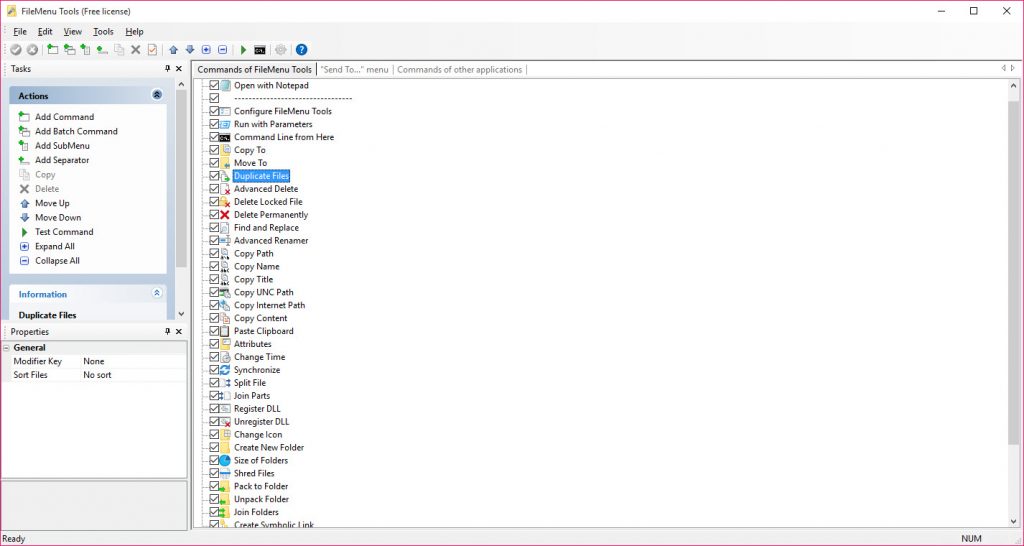Click Tasks panel scroll up arrow
This screenshot has width=1024, height=546.
(181, 84)
